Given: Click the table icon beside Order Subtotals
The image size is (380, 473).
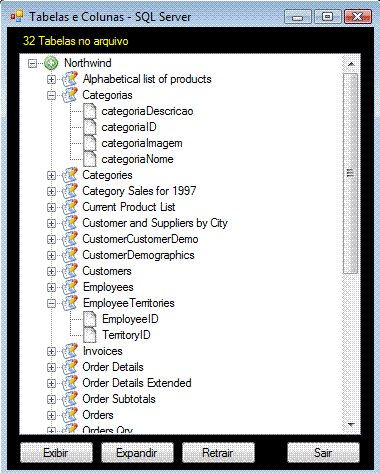Looking at the screenshot, I should point(70,399).
